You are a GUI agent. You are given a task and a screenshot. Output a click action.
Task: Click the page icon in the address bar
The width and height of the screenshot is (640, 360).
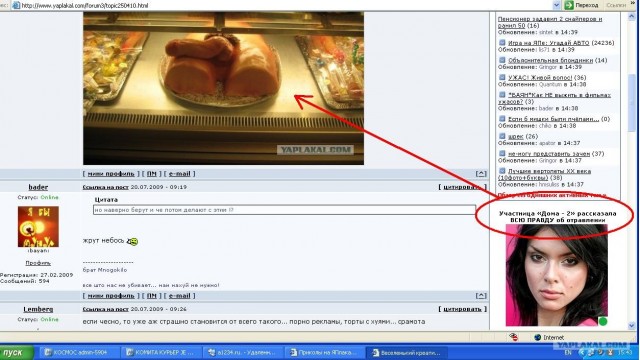(16, 5)
